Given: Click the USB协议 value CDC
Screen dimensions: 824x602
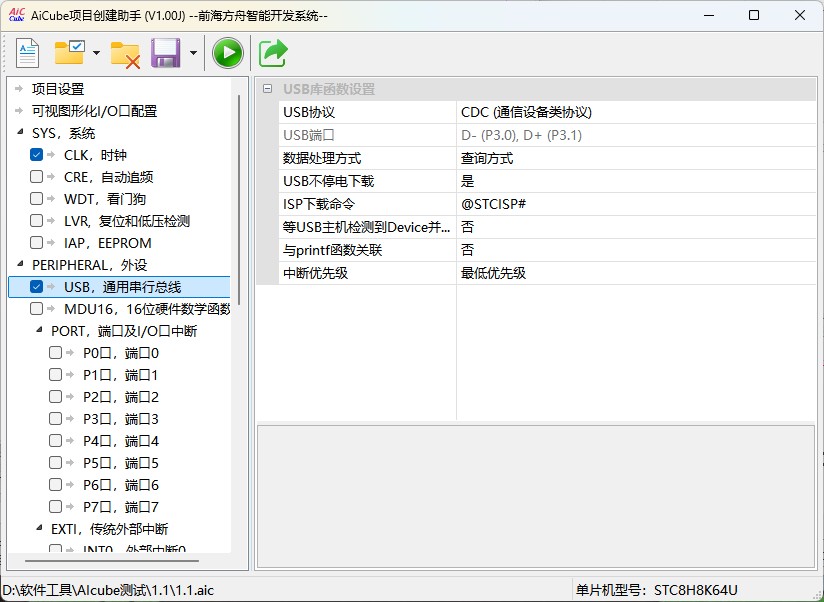Looking at the screenshot, I should click(x=636, y=112).
